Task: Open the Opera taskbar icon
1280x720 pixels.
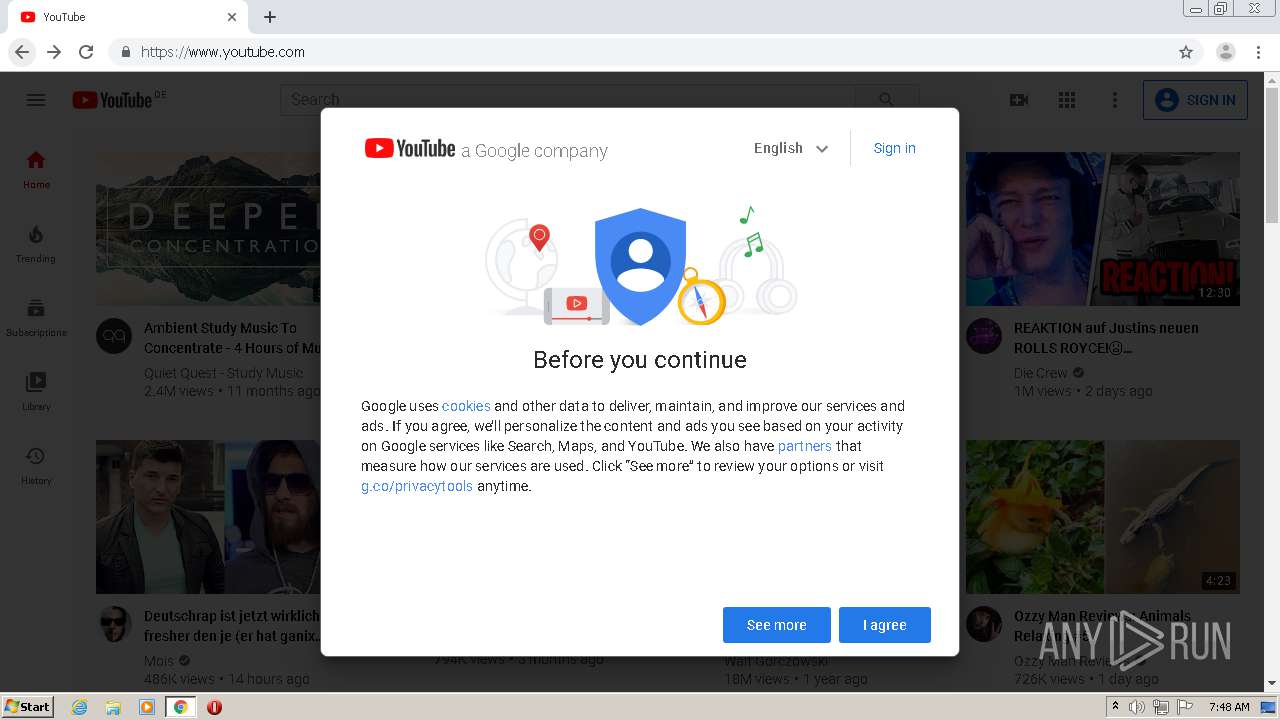Action: point(214,707)
